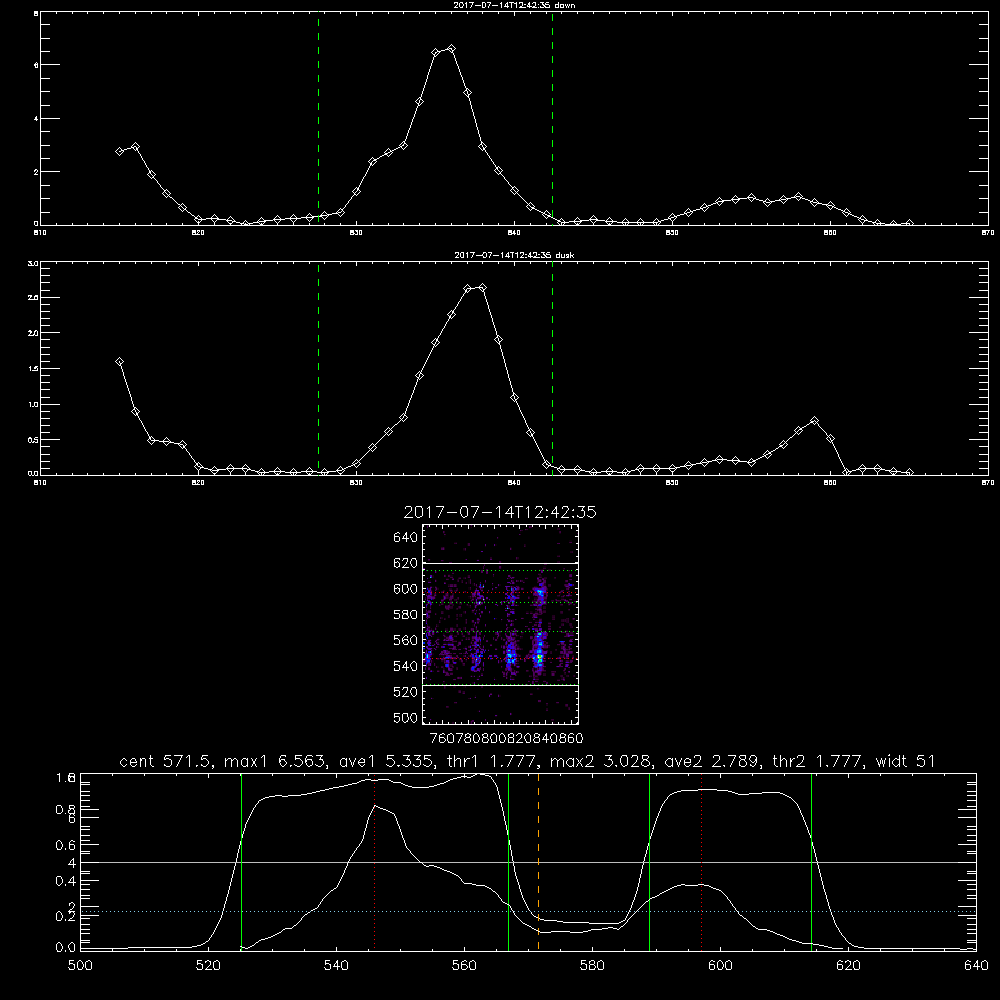Click the 560 label on bottom plot x-axis
Viewport: 1000px width, 1000px height.
click(x=464, y=966)
